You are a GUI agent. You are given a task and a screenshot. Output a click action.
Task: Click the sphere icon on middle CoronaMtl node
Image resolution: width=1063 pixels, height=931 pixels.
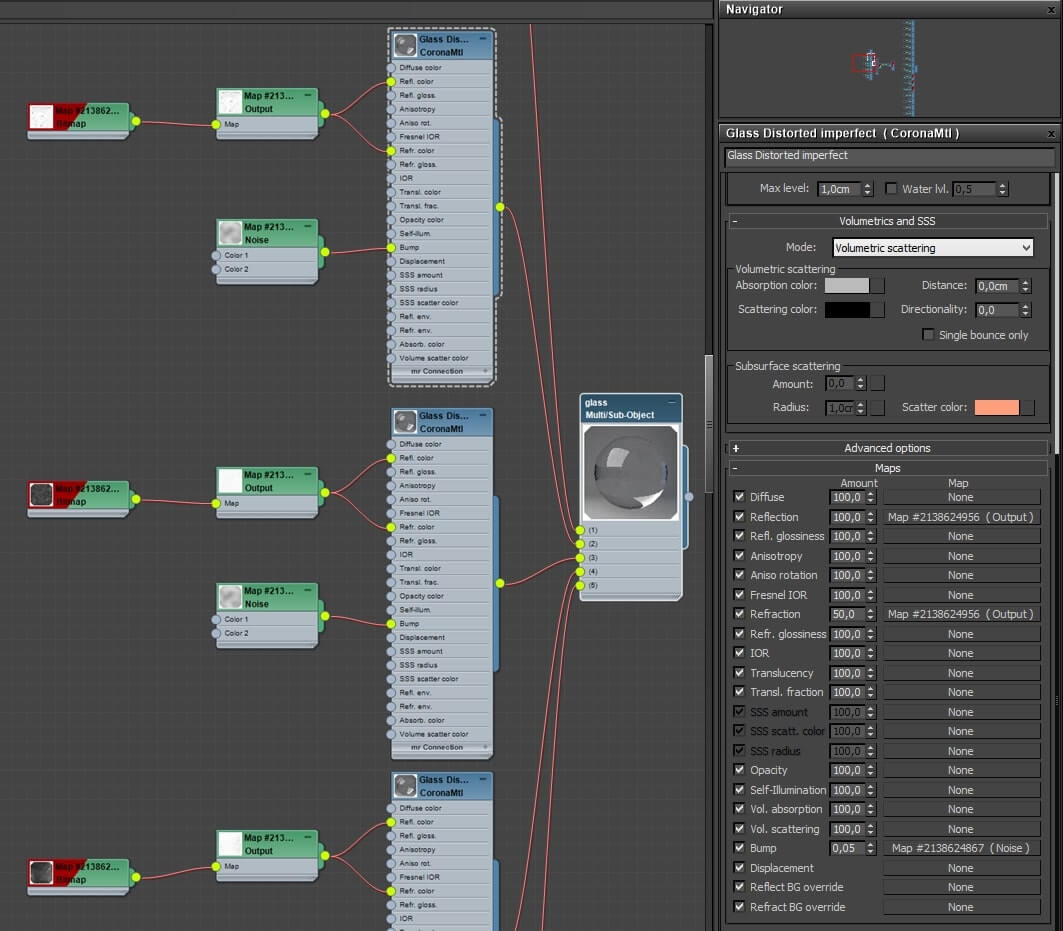click(405, 421)
